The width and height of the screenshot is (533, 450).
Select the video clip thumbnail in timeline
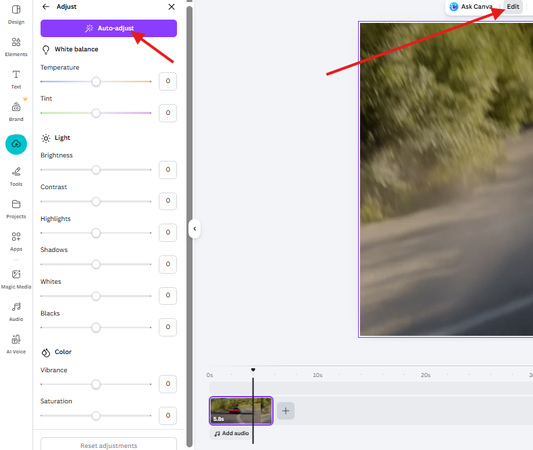click(x=241, y=411)
